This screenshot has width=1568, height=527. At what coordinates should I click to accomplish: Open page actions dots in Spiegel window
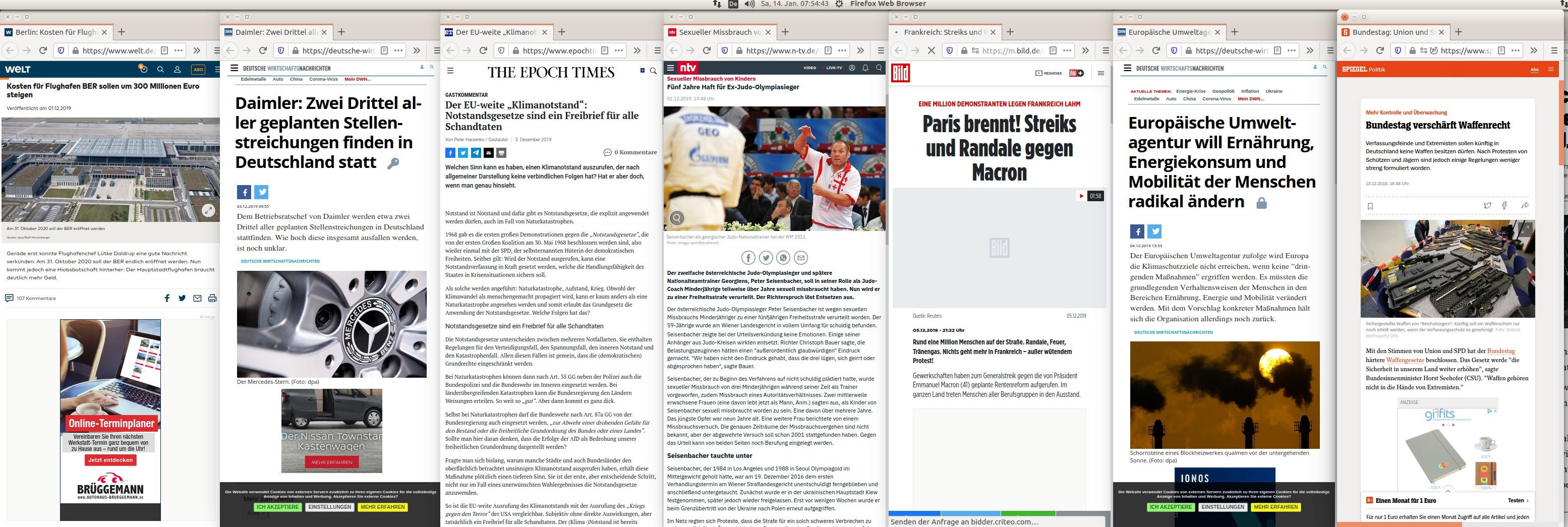(1516, 50)
